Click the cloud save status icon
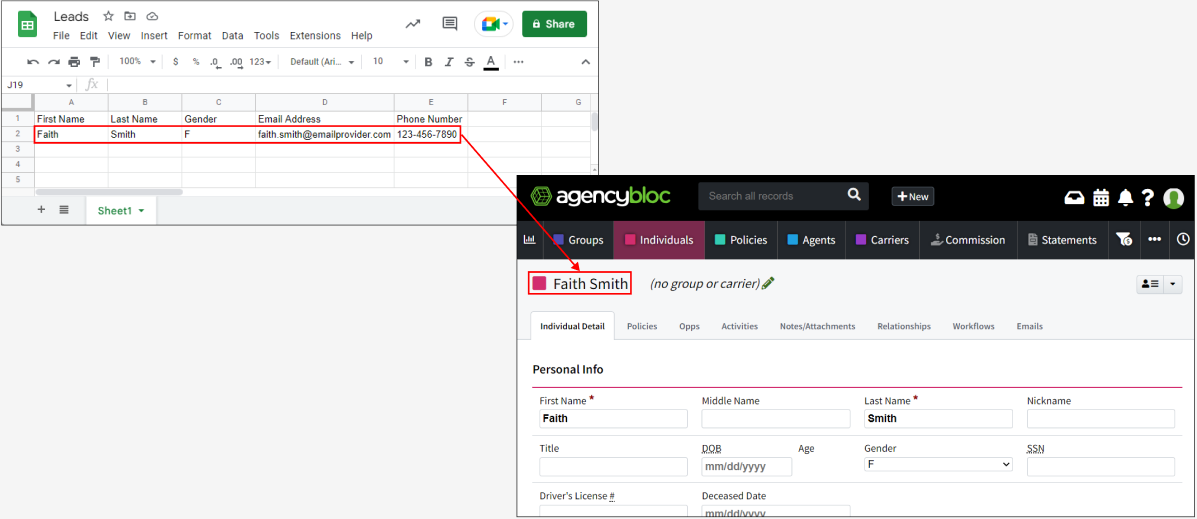 [152, 16]
